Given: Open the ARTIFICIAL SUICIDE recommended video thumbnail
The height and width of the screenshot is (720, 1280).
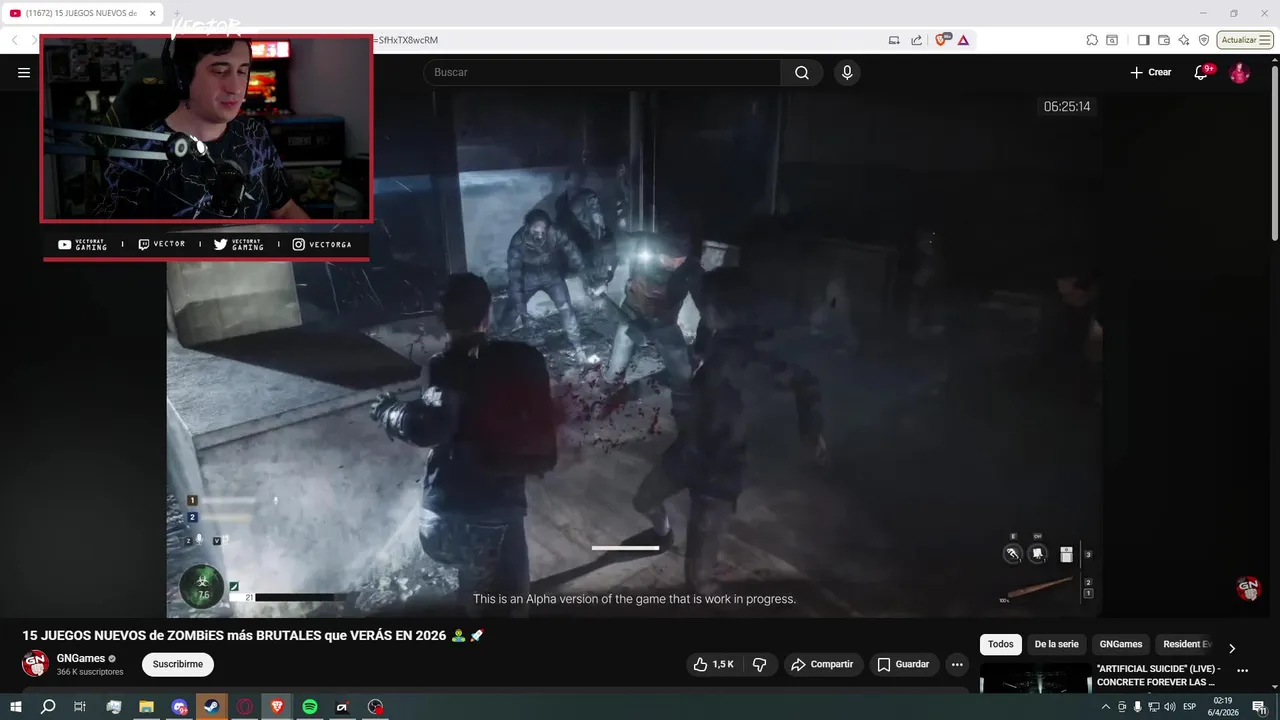Looking at the screenshot, I should tap(1035, 677).
